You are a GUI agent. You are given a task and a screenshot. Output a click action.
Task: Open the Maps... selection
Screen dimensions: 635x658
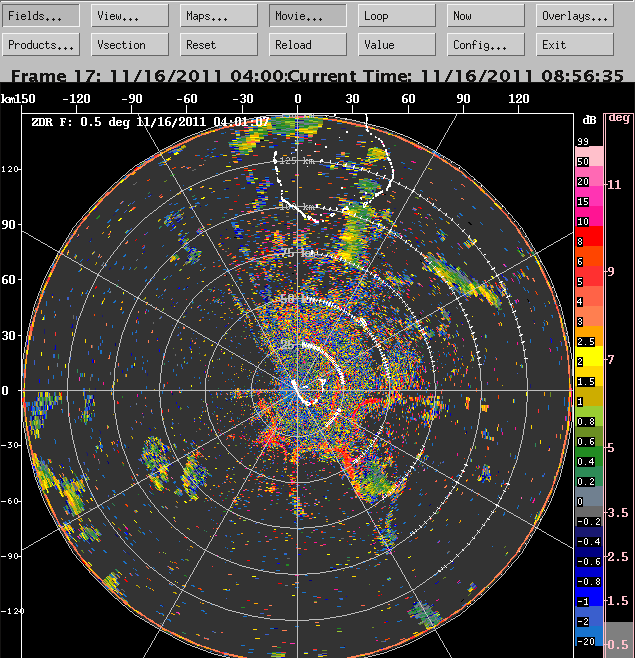point(219,16)
